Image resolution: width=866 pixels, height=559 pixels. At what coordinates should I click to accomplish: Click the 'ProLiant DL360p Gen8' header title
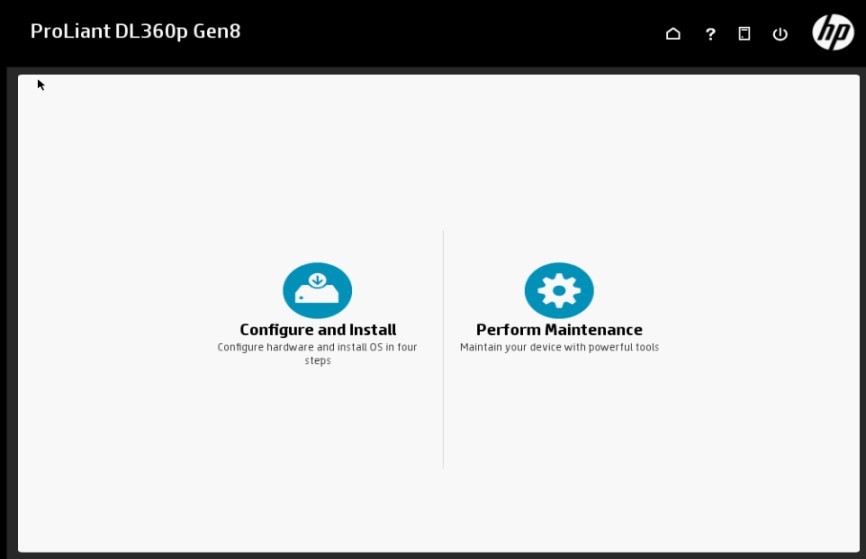(x=135, y=31)
